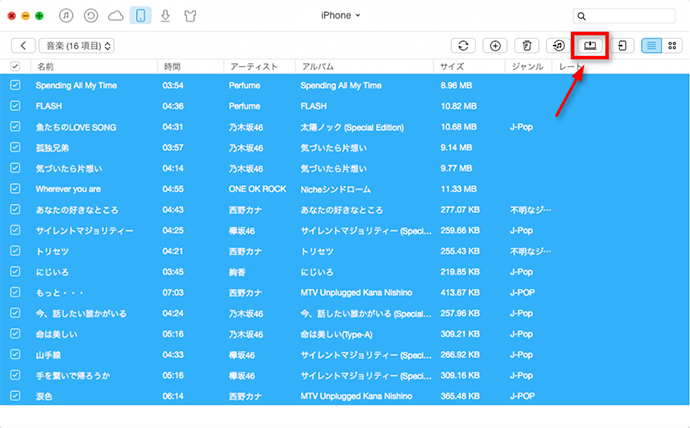Uncheck 山手線 checkbox
The width and height of the screenshot is (690, 428).
(x=15, y=355)
